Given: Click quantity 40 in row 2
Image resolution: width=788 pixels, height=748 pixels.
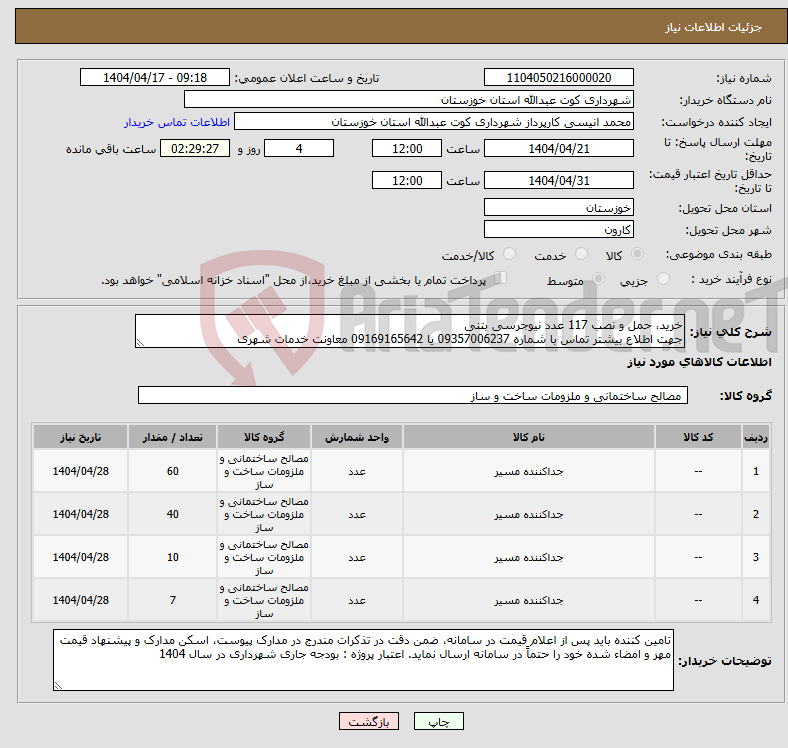Looking at the screenshot, I should (x=172, y=514).
